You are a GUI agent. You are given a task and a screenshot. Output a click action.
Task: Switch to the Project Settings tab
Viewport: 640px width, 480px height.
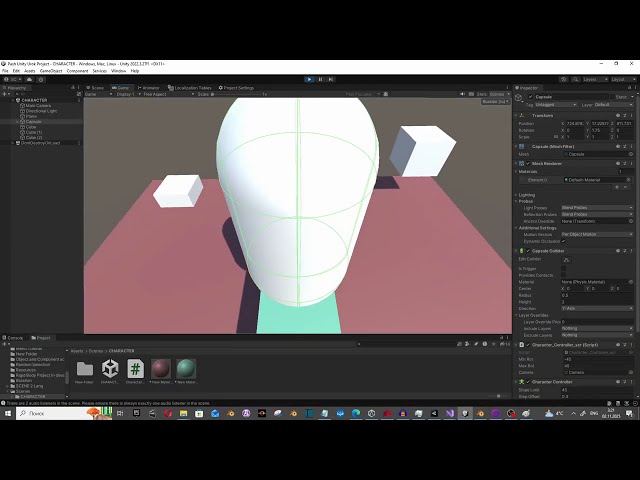point(236,88)
